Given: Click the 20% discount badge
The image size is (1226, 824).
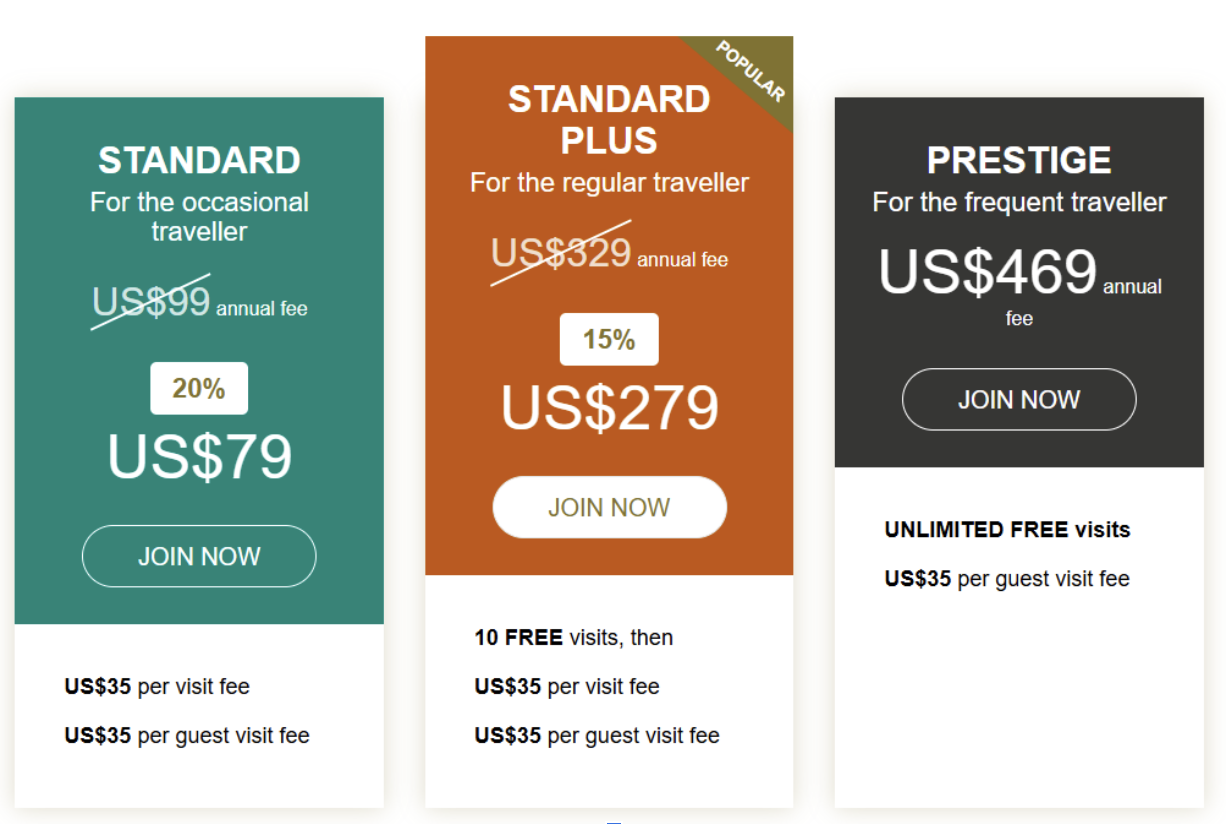Looking at the screenshot, I should tap(199, 388).
